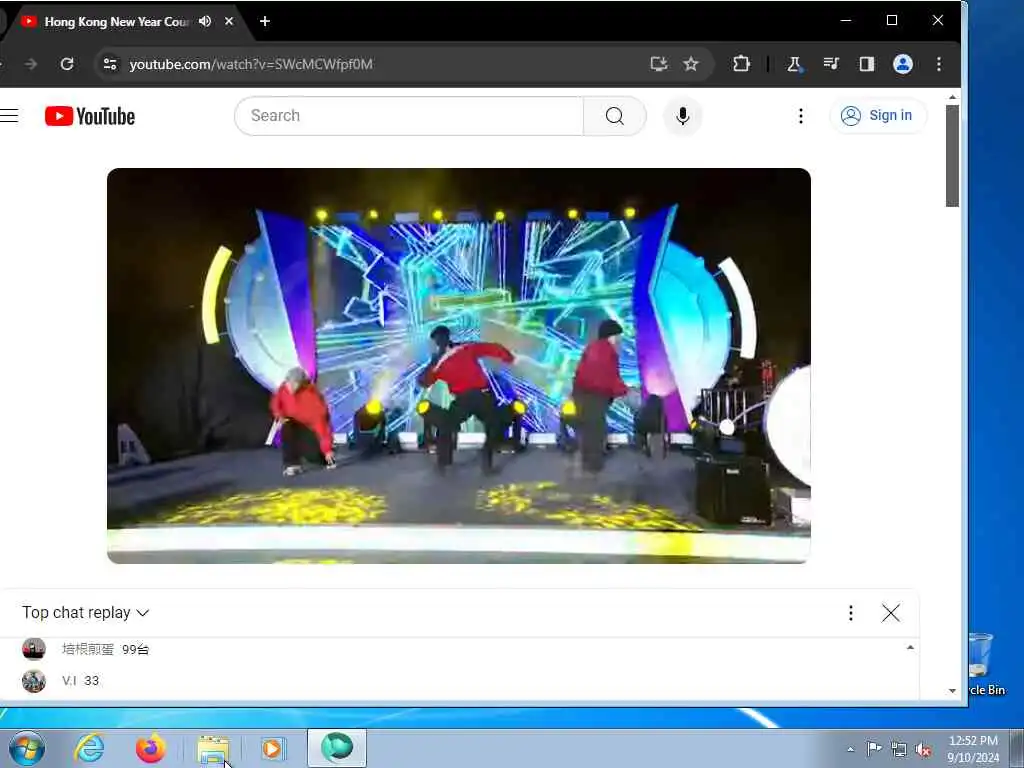Viewport: 1024px width, 768px height.
Task: Reload the page in Chrome
Action: point(67,64)
